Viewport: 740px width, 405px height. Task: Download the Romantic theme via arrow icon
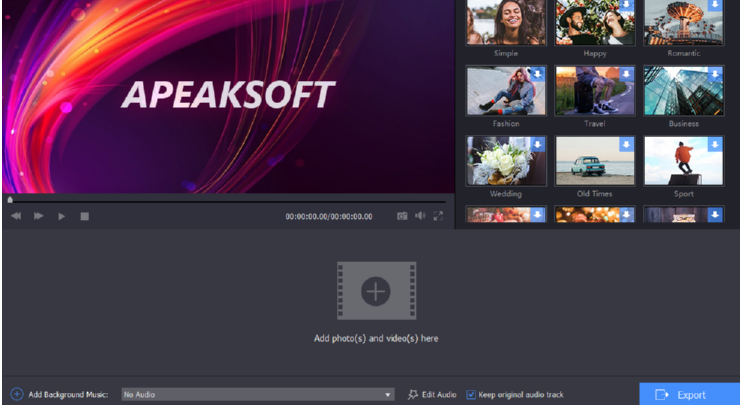tap(715, 5)
